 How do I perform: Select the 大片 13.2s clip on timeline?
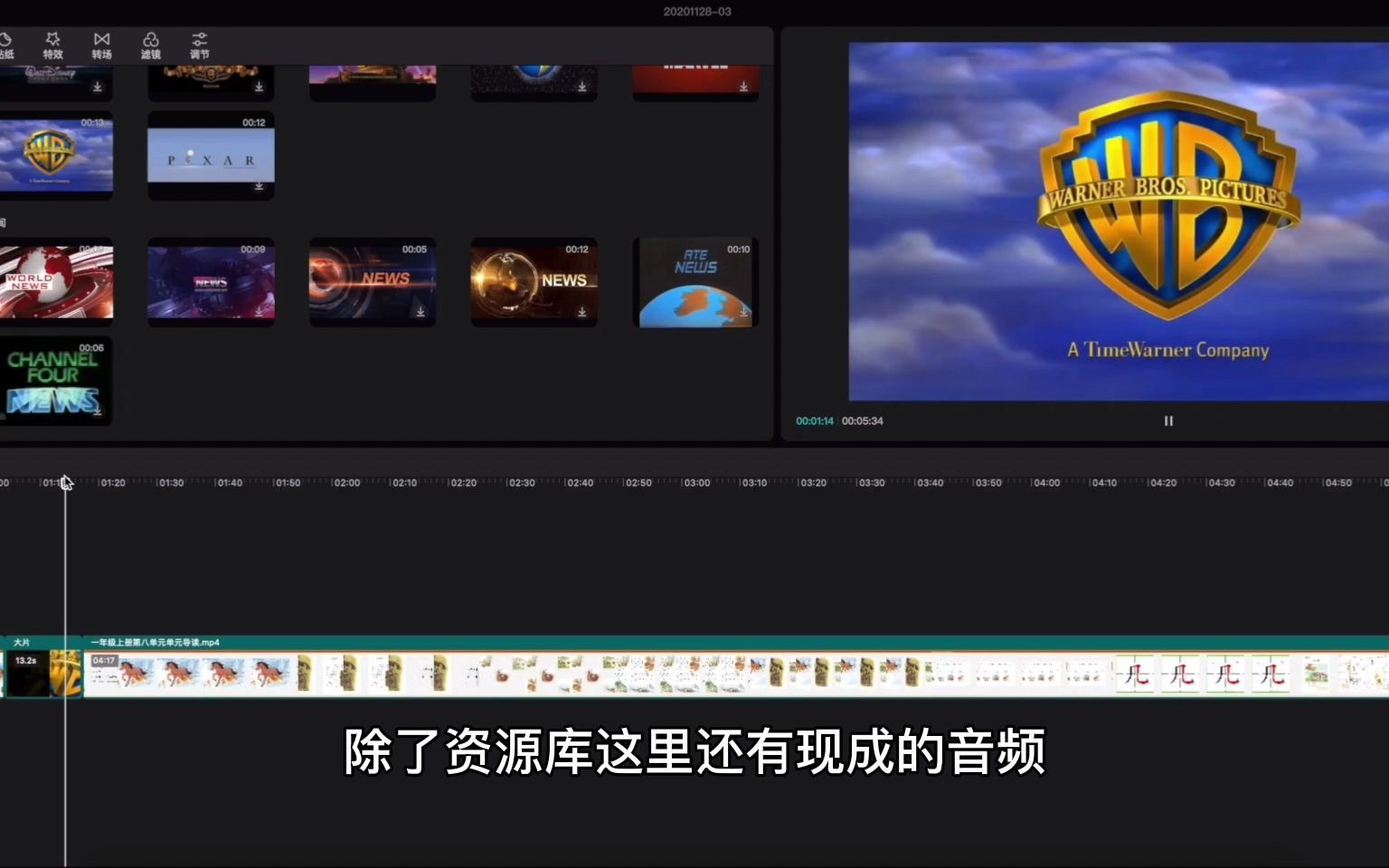tap(43, 667)
